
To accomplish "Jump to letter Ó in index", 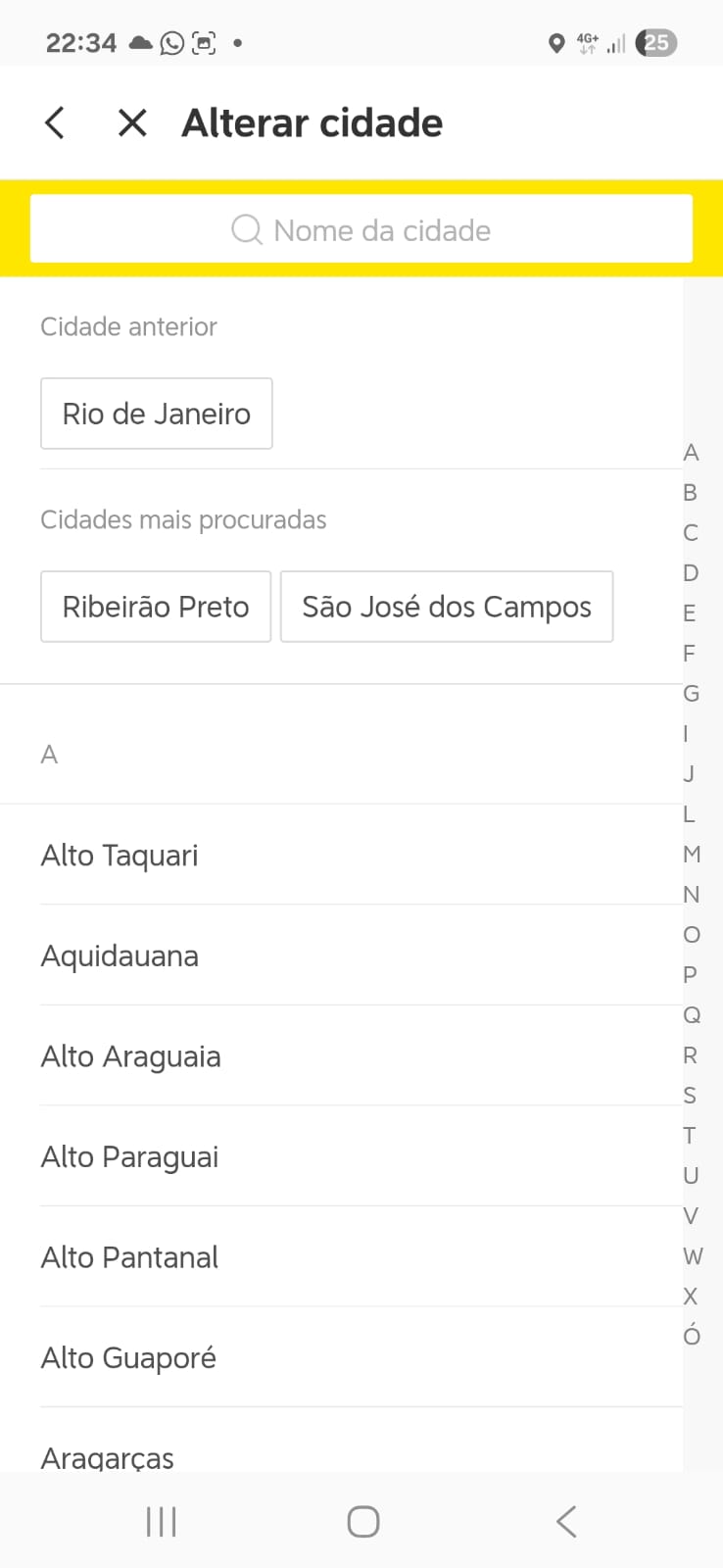I will click(x=692, y=1336).
